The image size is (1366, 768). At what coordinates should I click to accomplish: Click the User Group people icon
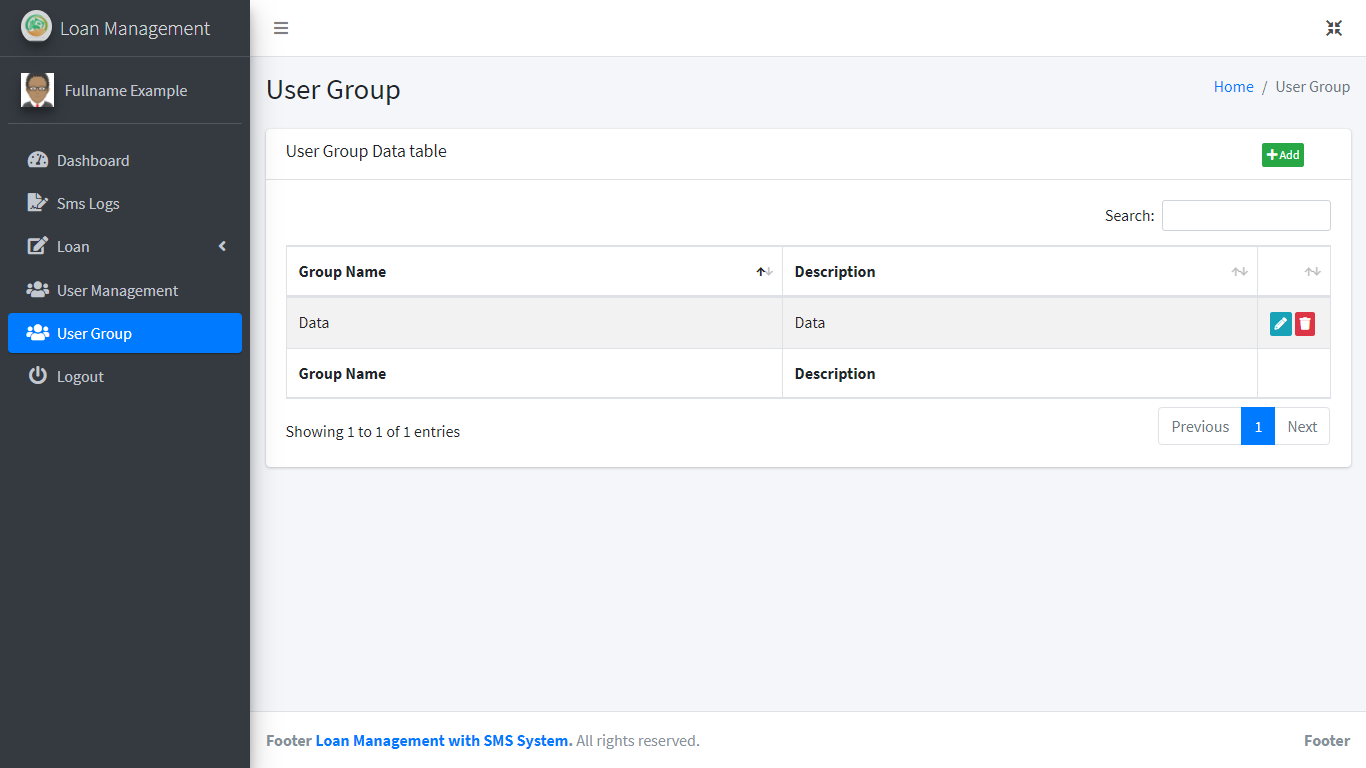[38, 333]
